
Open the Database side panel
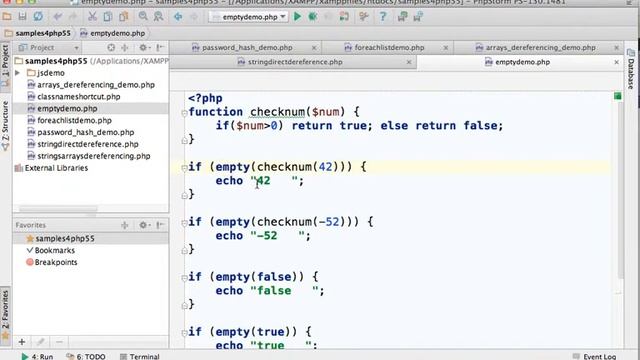(631, 68)
